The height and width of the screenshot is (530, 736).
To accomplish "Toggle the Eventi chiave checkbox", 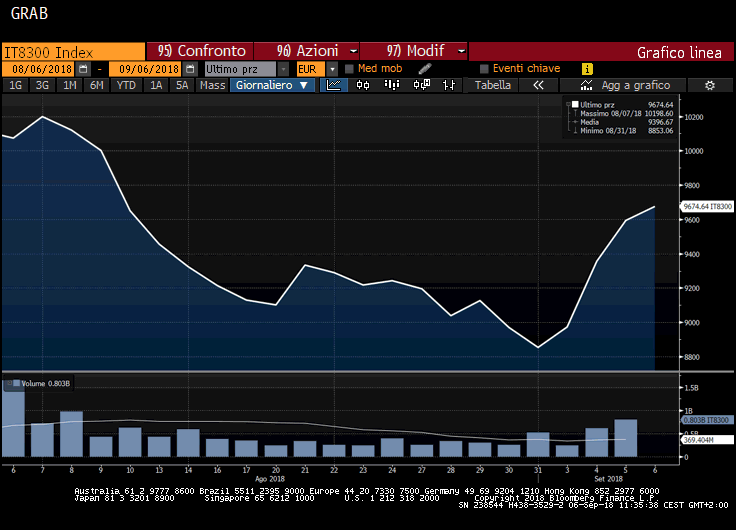I will click(484, 69).
